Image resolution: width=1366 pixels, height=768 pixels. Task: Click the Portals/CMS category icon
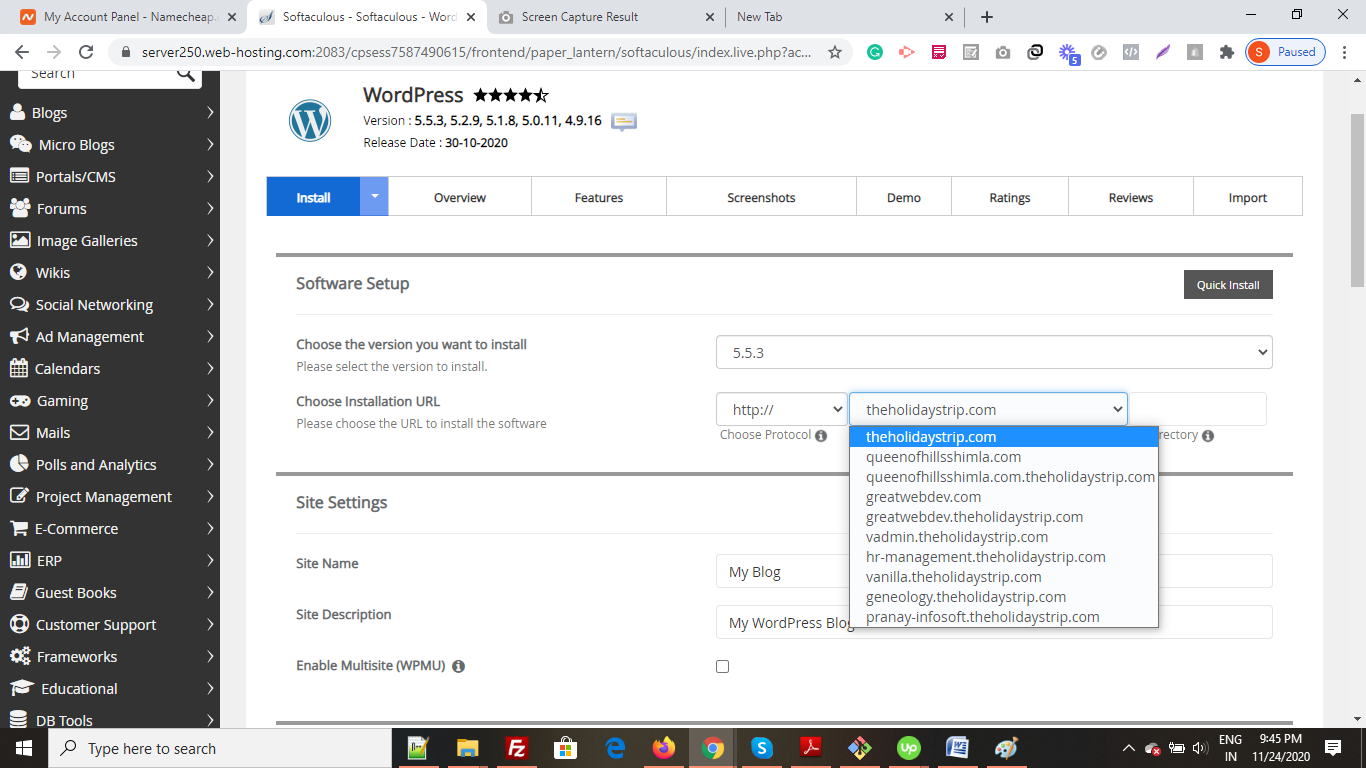click(19, 177)
